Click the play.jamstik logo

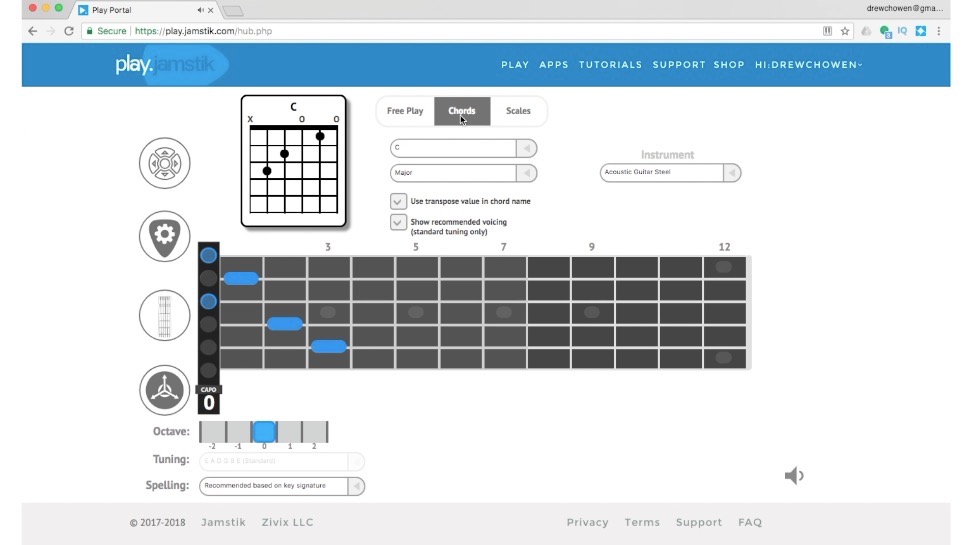(x=170, y=65)
